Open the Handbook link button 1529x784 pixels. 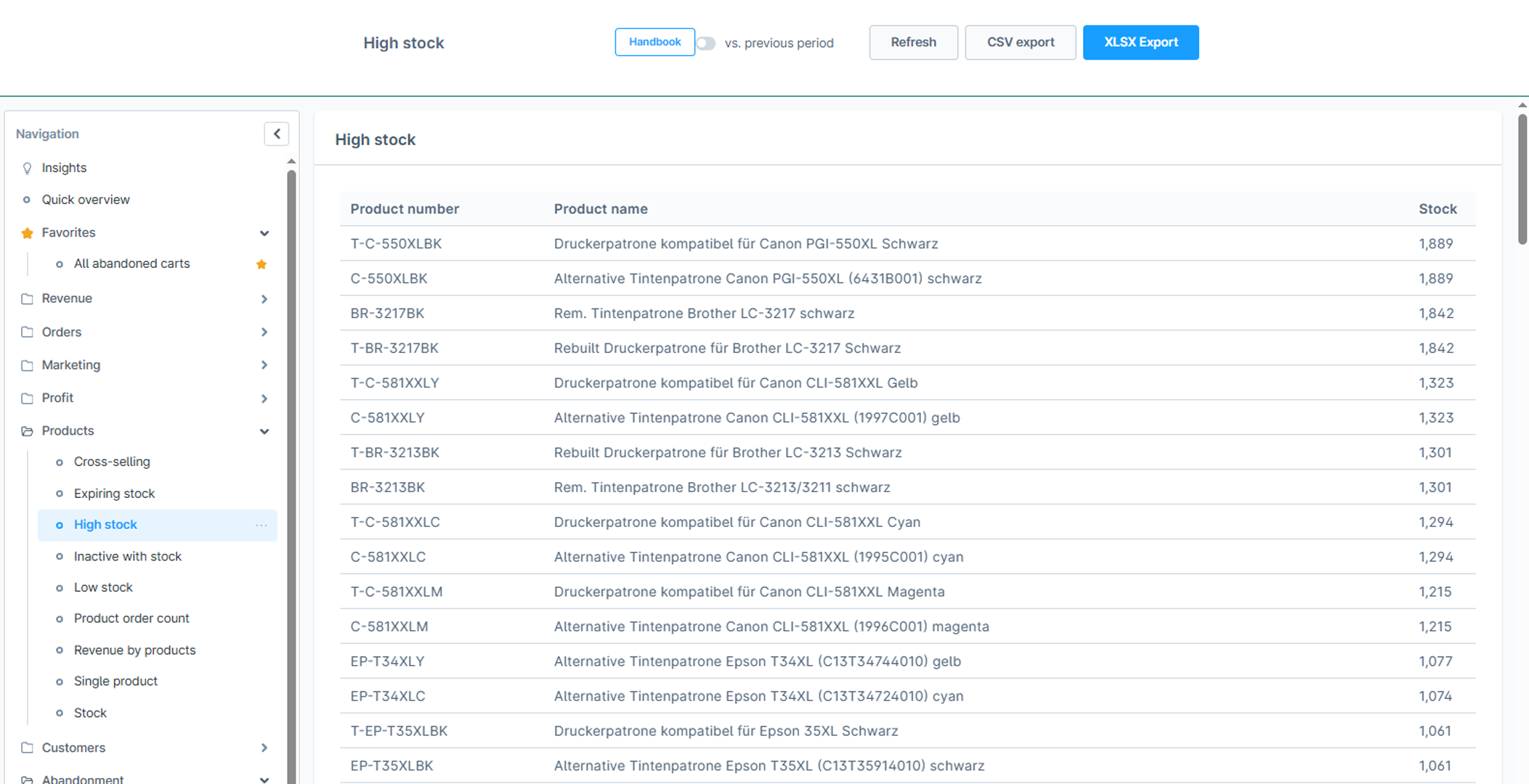(x=654, y=42)
